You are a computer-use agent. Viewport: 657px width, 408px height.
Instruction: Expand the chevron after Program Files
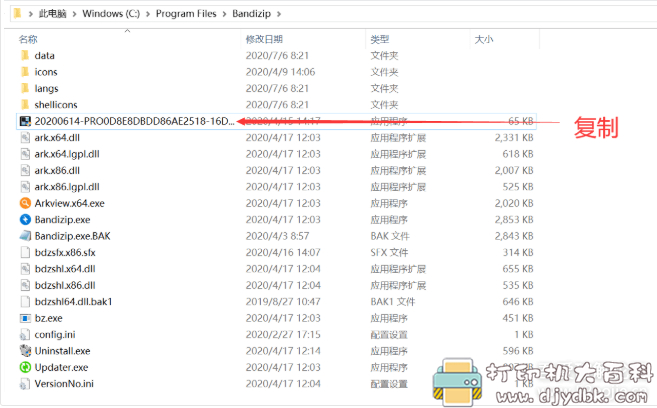[x=224, y=14]
